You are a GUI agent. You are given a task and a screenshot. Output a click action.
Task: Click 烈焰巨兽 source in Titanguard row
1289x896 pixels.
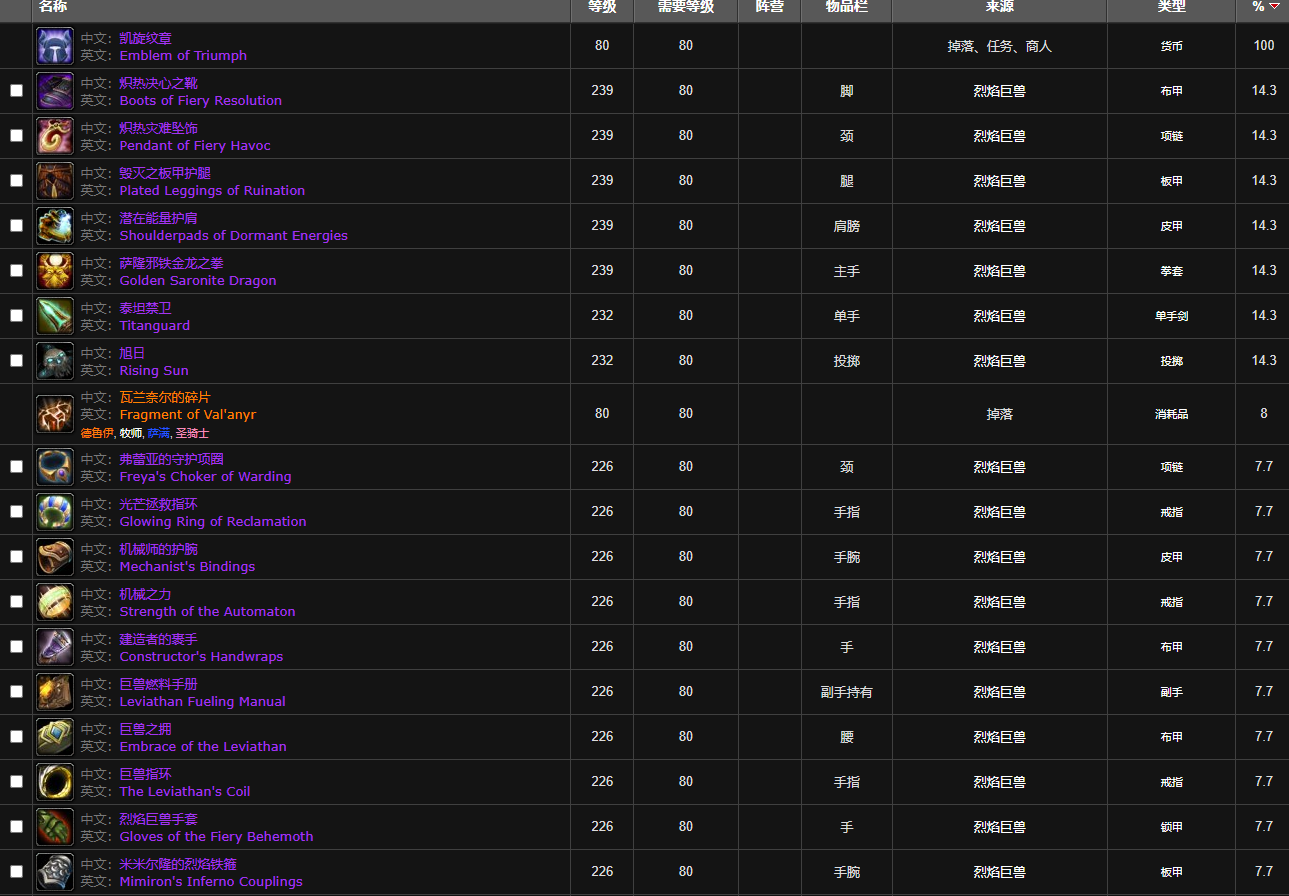click(x=999, y=316)
